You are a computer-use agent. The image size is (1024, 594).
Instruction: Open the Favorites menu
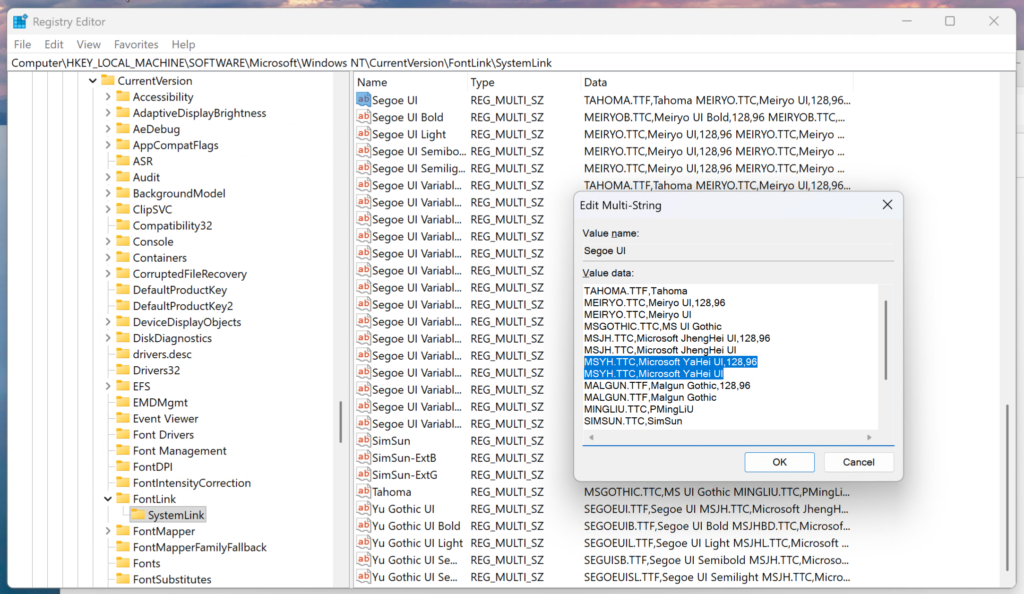[x=136, y=44]
